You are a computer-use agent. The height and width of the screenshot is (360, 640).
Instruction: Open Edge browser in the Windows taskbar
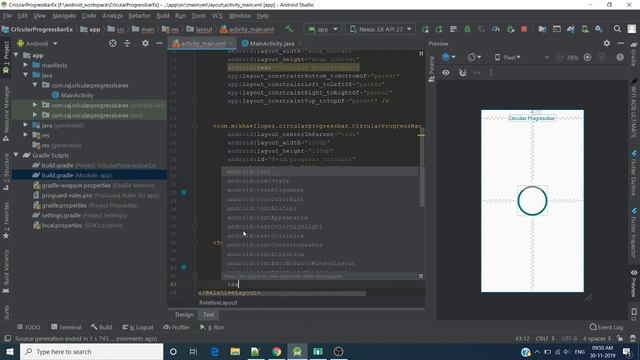coord(215,351)
